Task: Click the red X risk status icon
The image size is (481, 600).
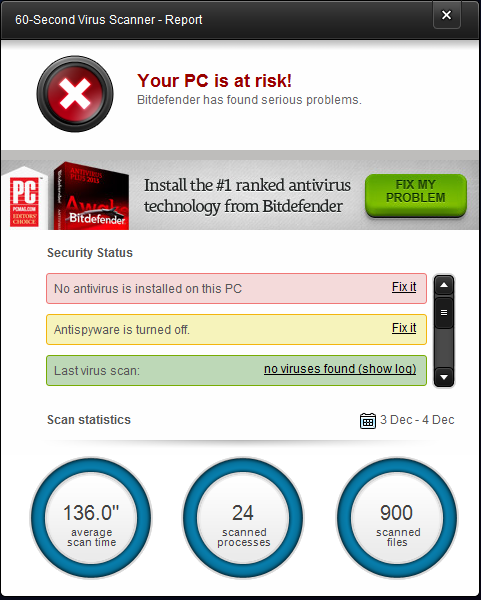Action: click(75, 94)
